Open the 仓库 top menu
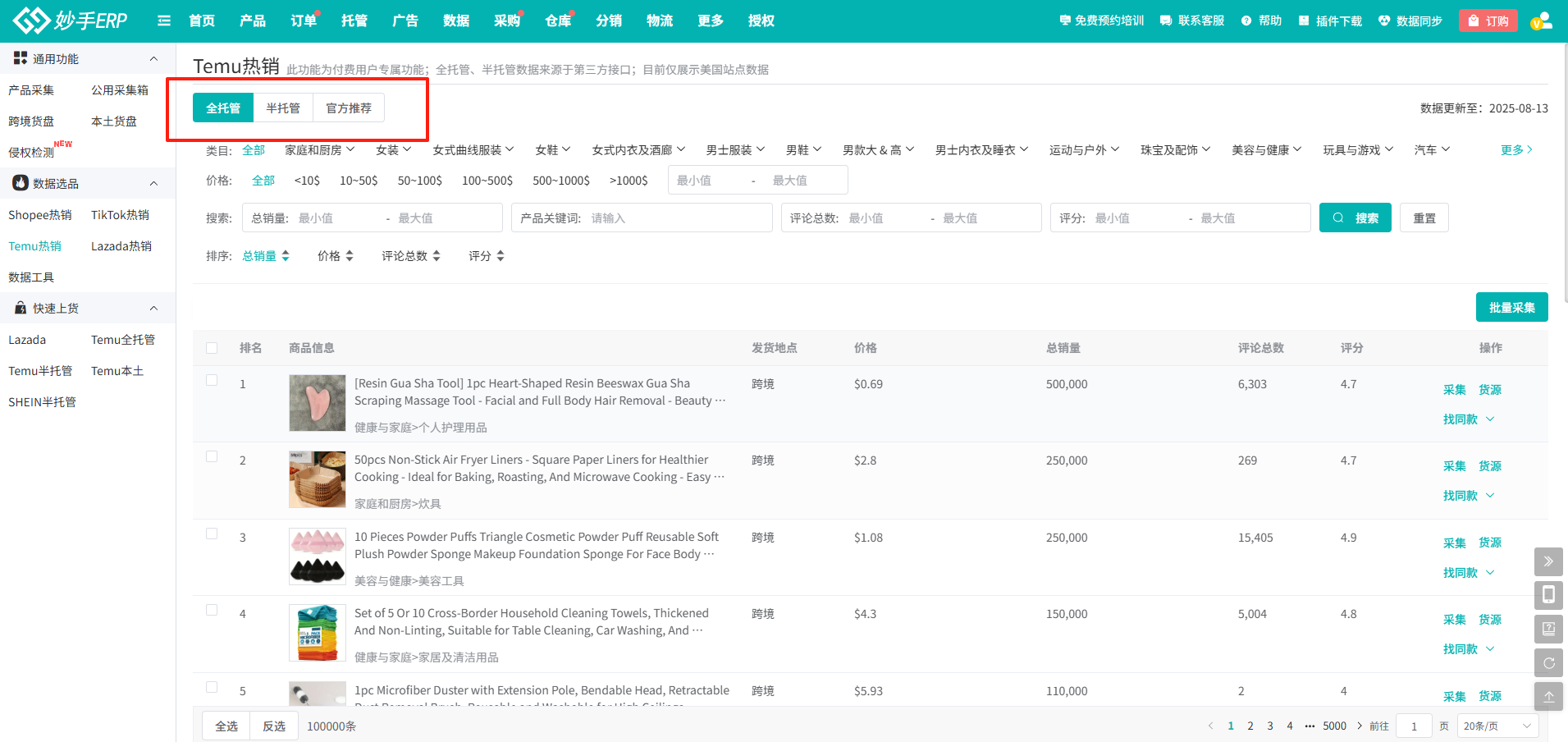1568x742 pixels. tap(558, 21)
